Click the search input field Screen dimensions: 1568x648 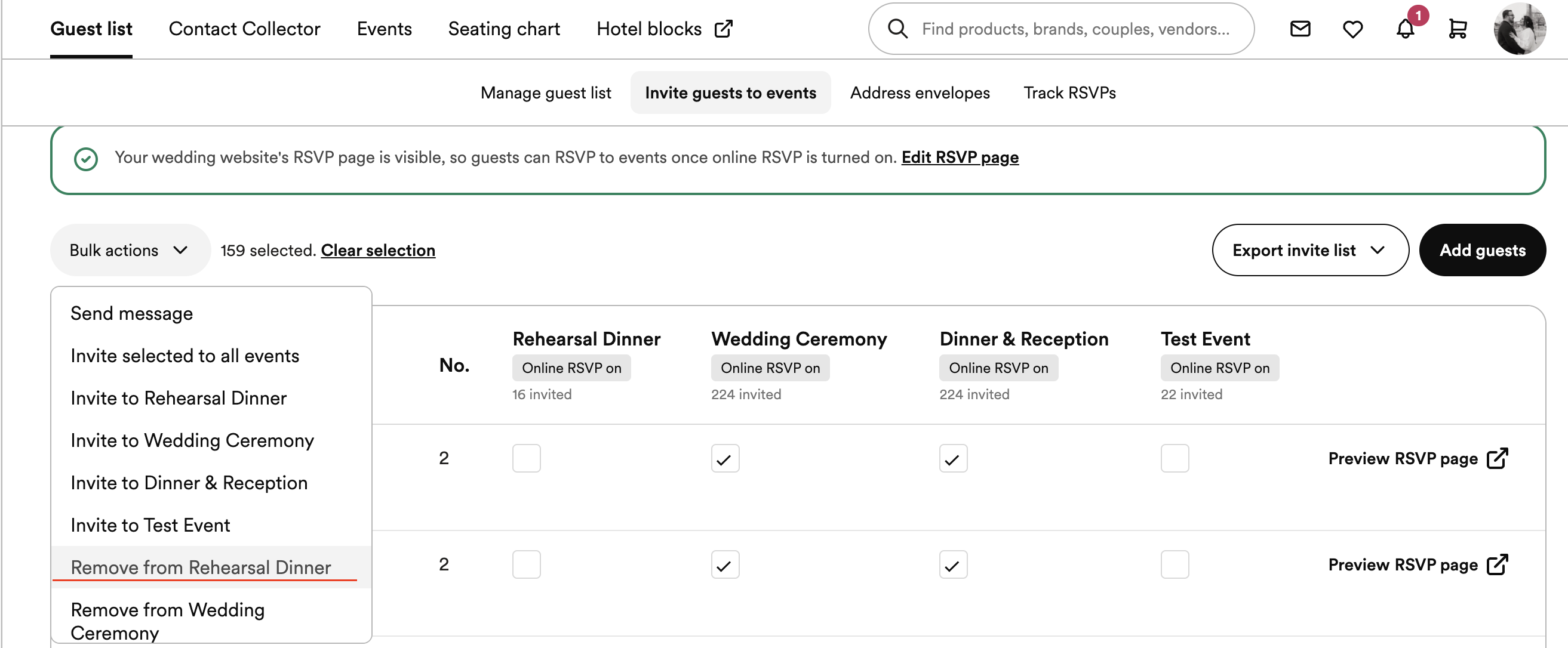[1062, 28]
